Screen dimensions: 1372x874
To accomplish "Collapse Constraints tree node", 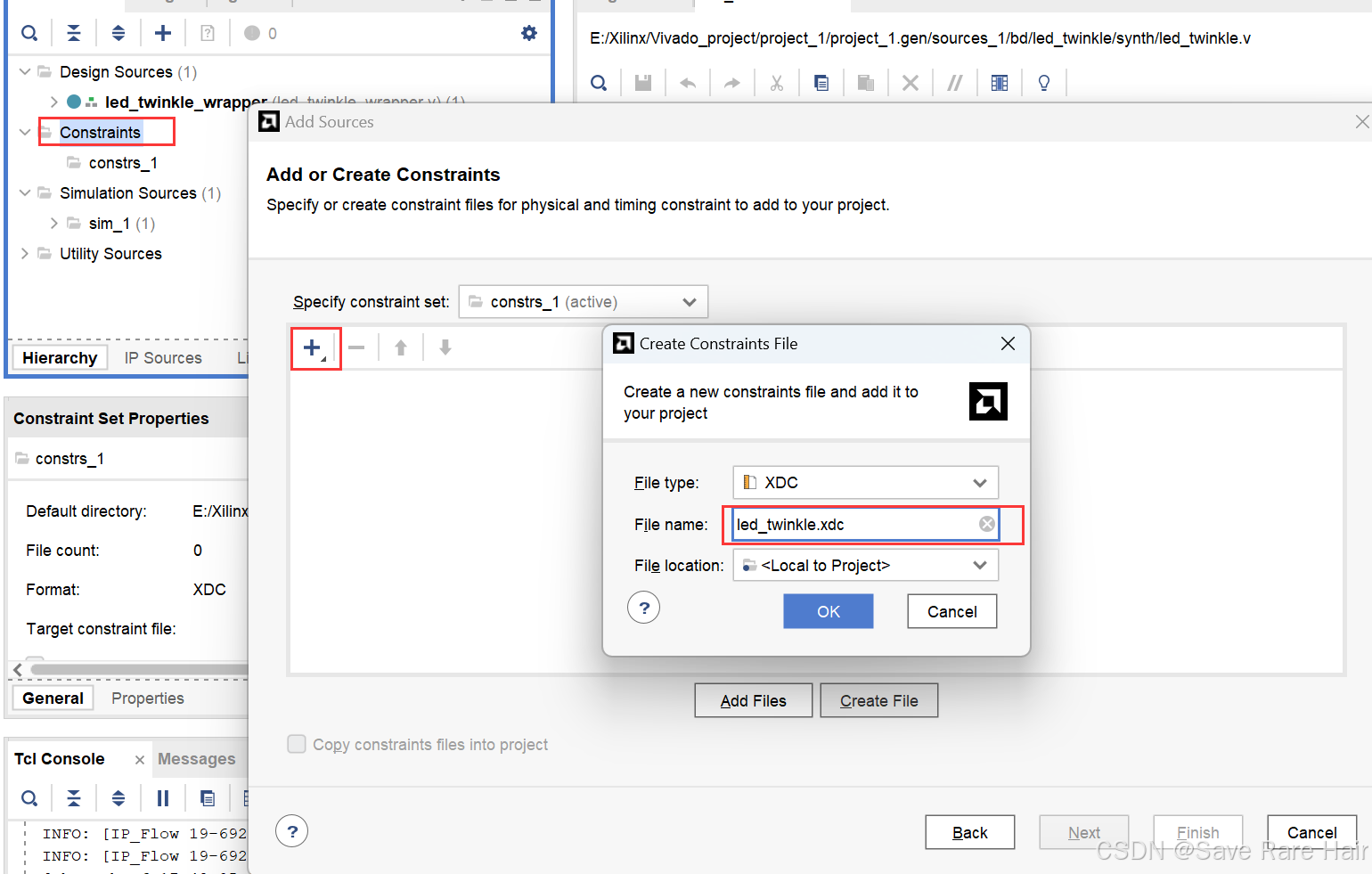I will coord(25,132).
